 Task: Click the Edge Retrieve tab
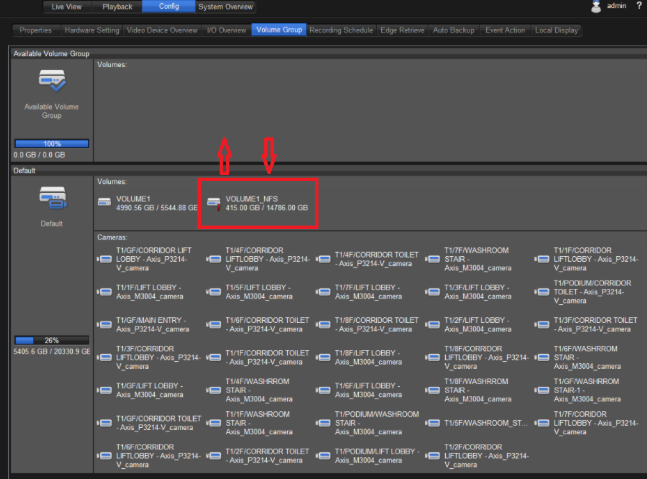(402, 31)
